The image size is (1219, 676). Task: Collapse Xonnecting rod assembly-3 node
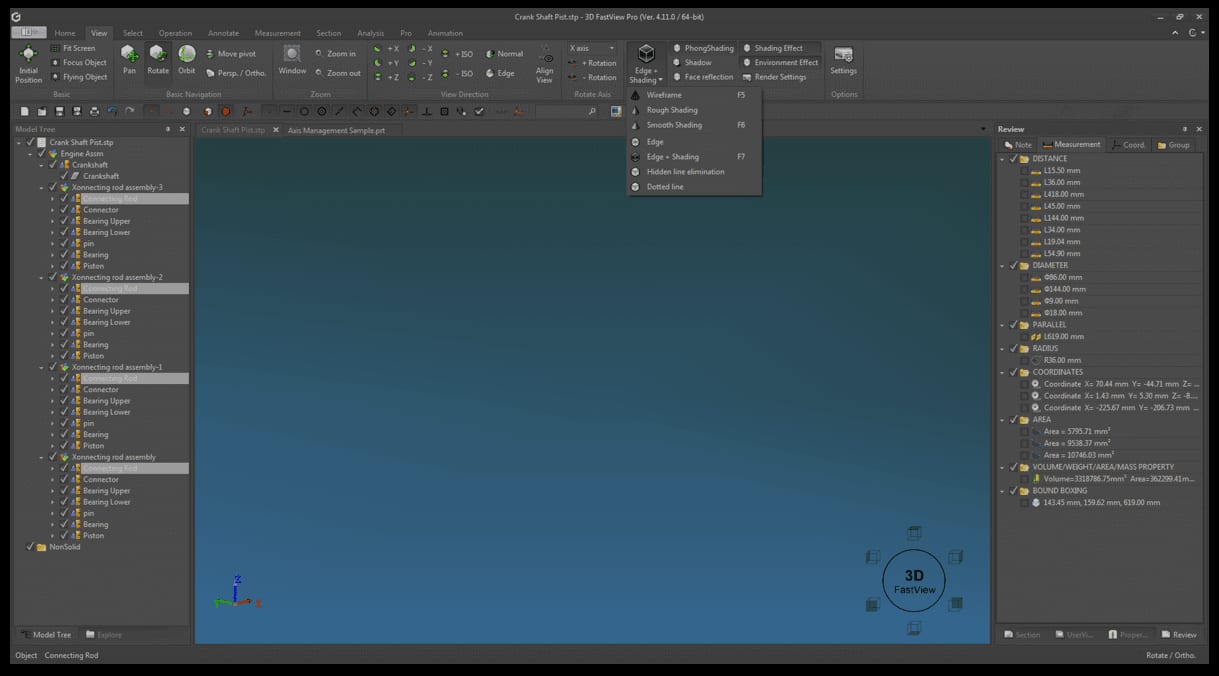pyautogui.click(x=41, y=187)
